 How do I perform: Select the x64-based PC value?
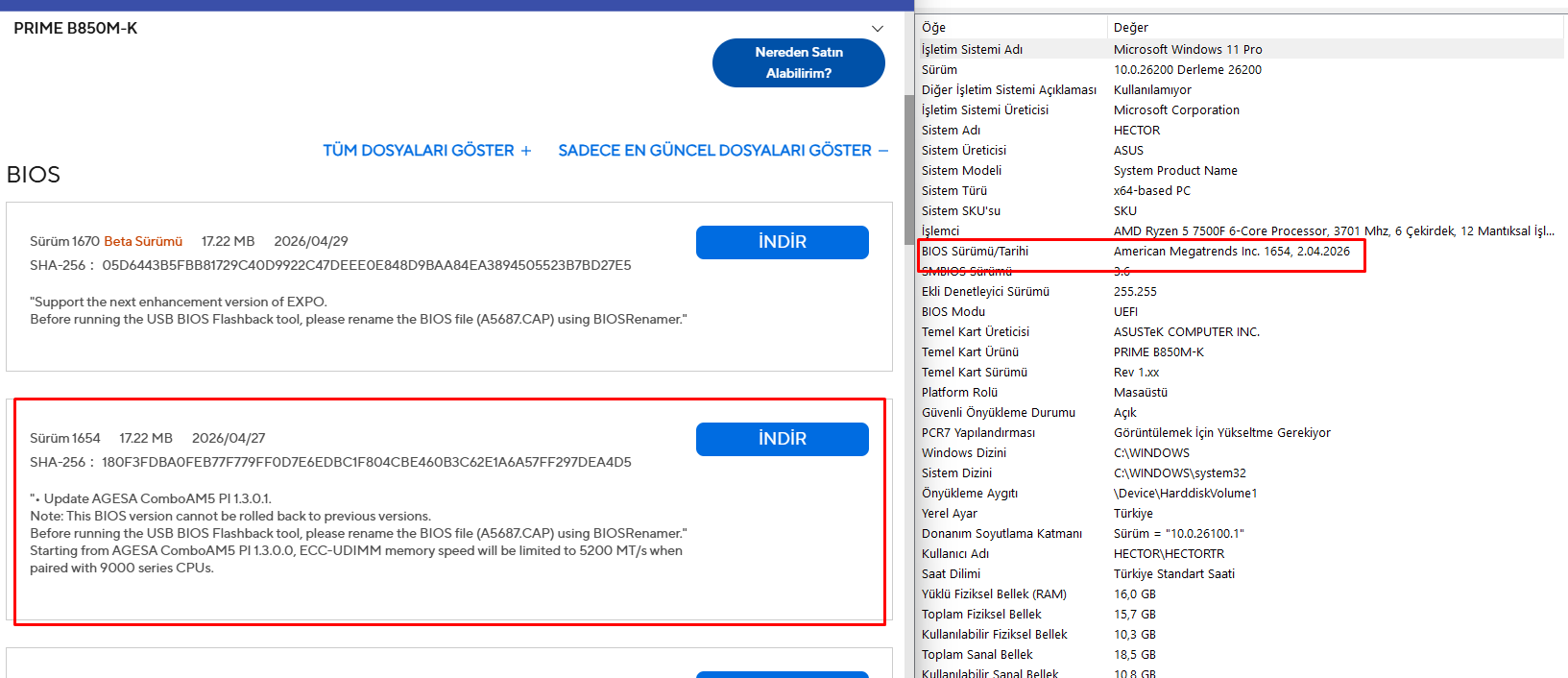pos(1152,190)
